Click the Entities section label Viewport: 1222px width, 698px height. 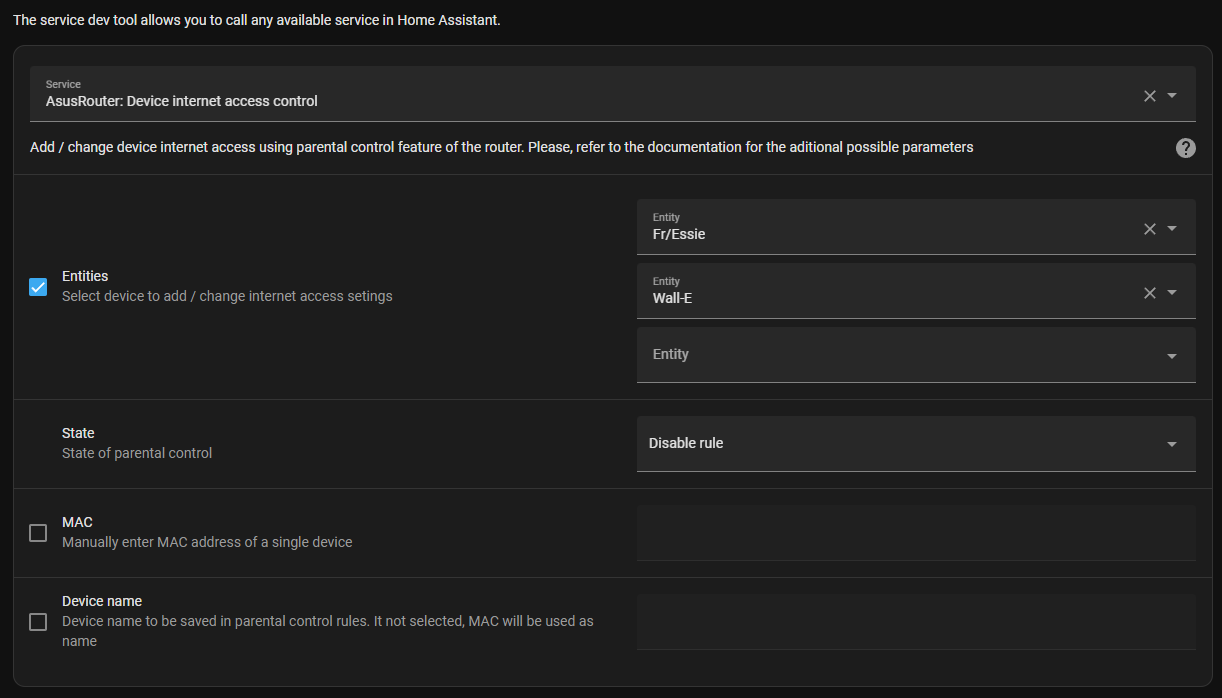tap(84, 276)
